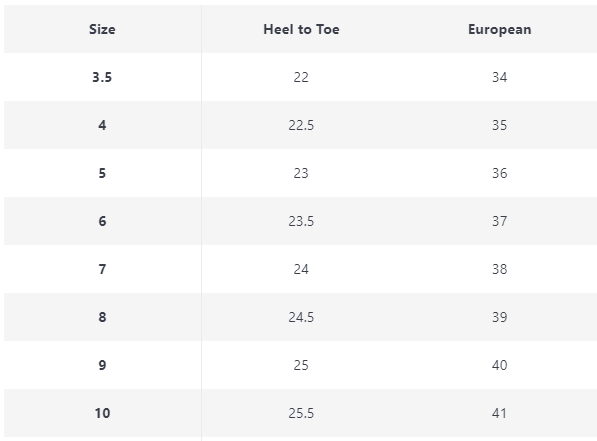Click the 24.5 heel to toe cell
The height and width of the screenshot is (441, 597).
301,317
